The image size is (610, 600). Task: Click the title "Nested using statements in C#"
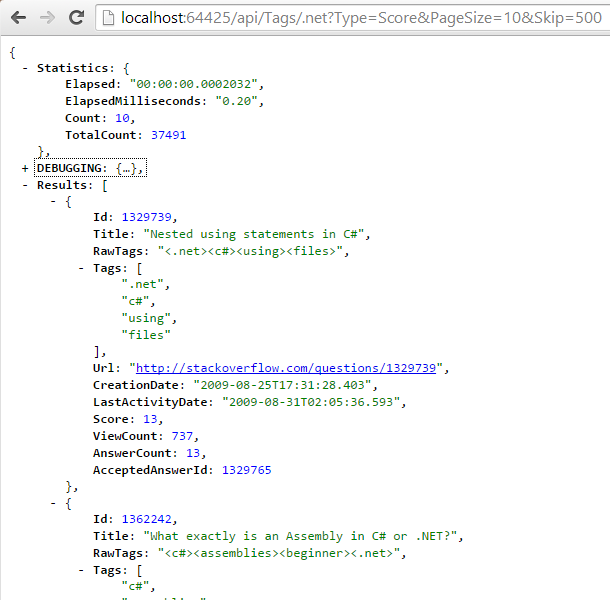tap(254, 234)
